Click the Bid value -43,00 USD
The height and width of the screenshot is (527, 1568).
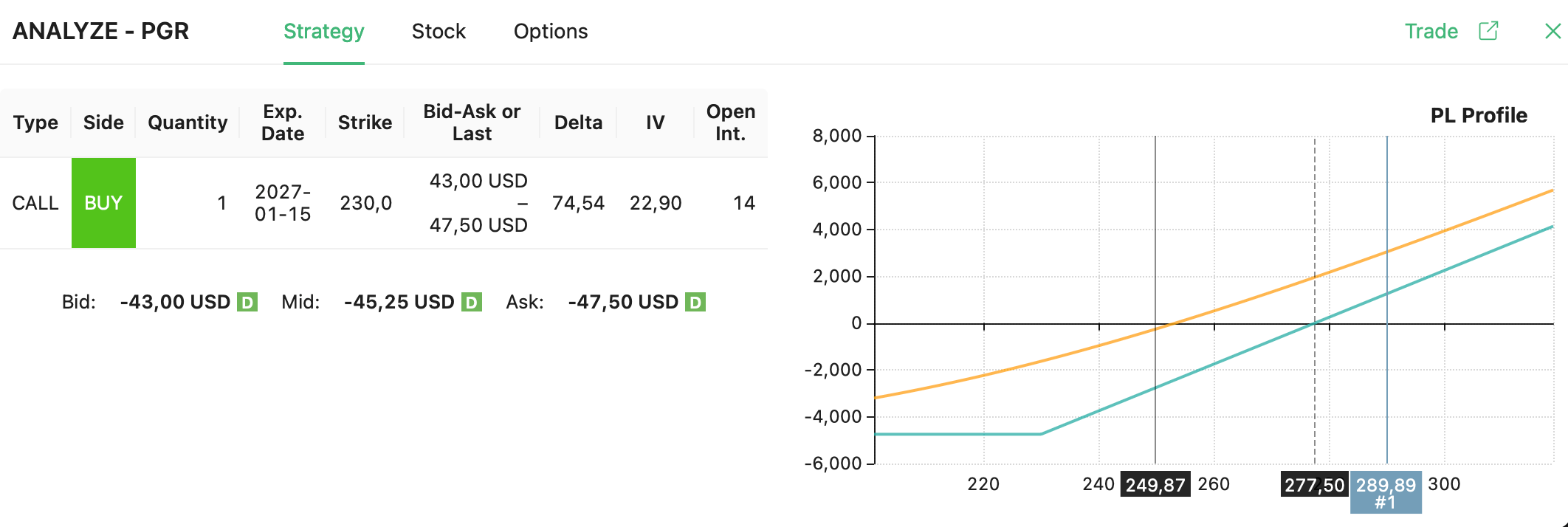(x=175, y=302)
